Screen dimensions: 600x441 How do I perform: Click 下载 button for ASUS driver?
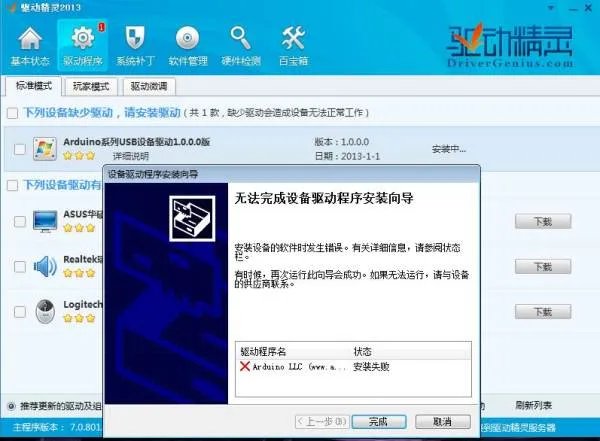543,221
